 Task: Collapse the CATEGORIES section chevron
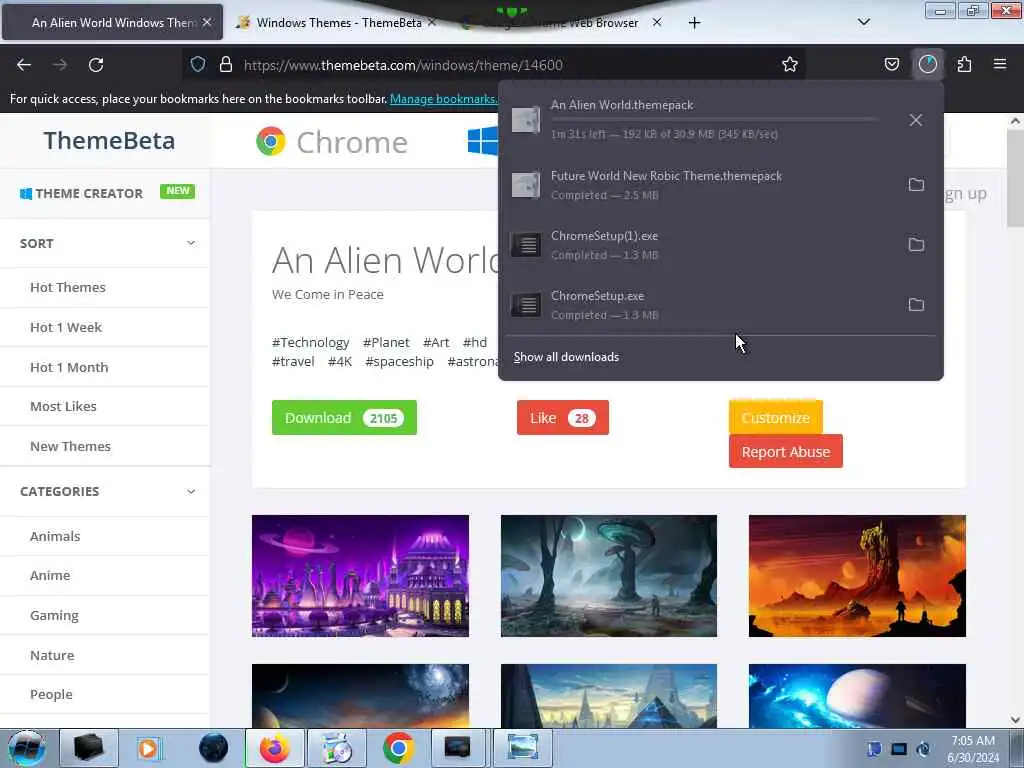(x=191, y=492)
